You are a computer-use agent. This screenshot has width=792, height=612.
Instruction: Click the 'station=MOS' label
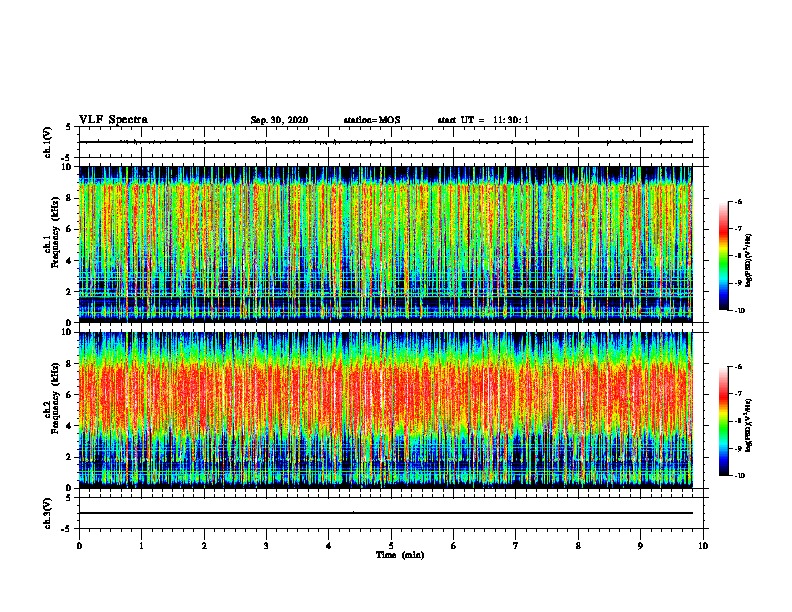[372, 120]
